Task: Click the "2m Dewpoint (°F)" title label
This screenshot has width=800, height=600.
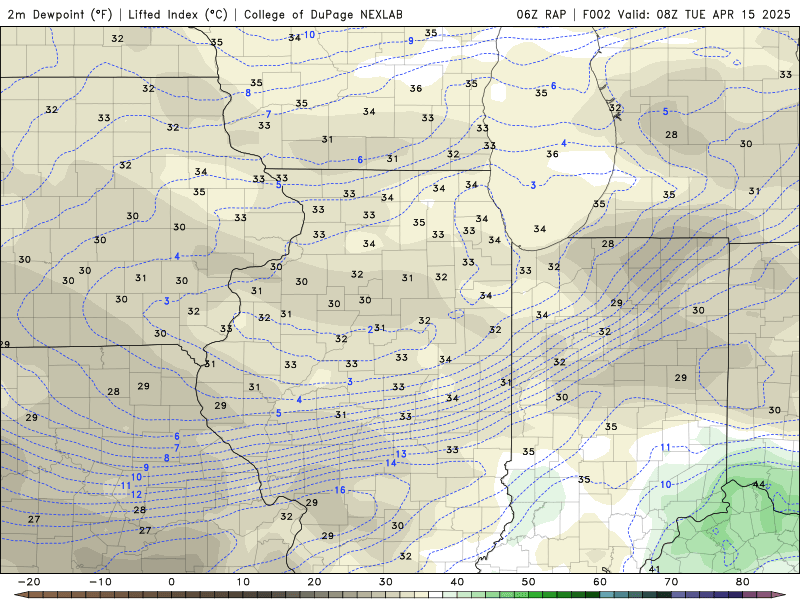Action: point(60,14)
